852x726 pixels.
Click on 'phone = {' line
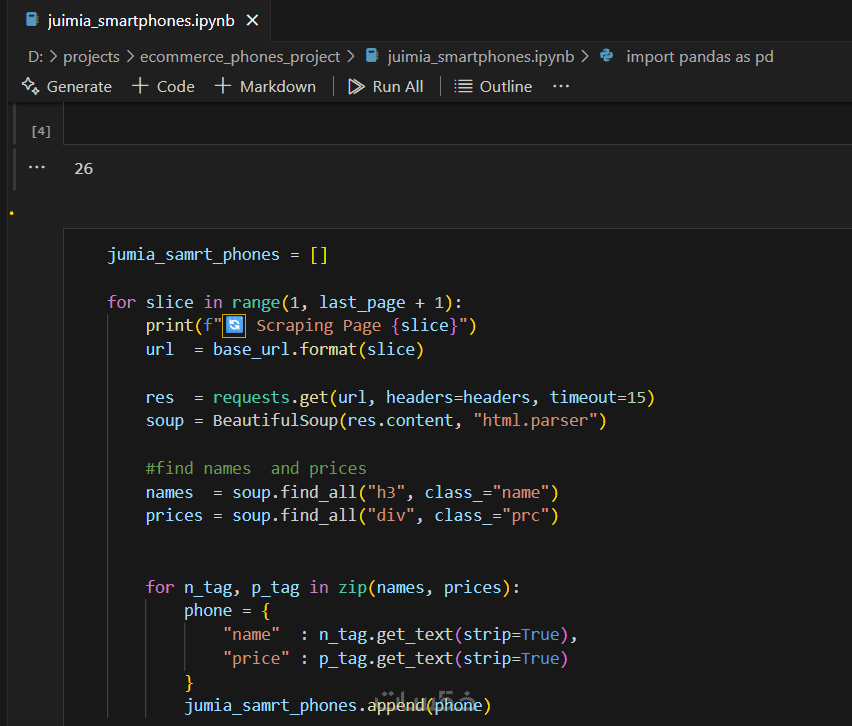pyautogui.click(x=227, y=611)
